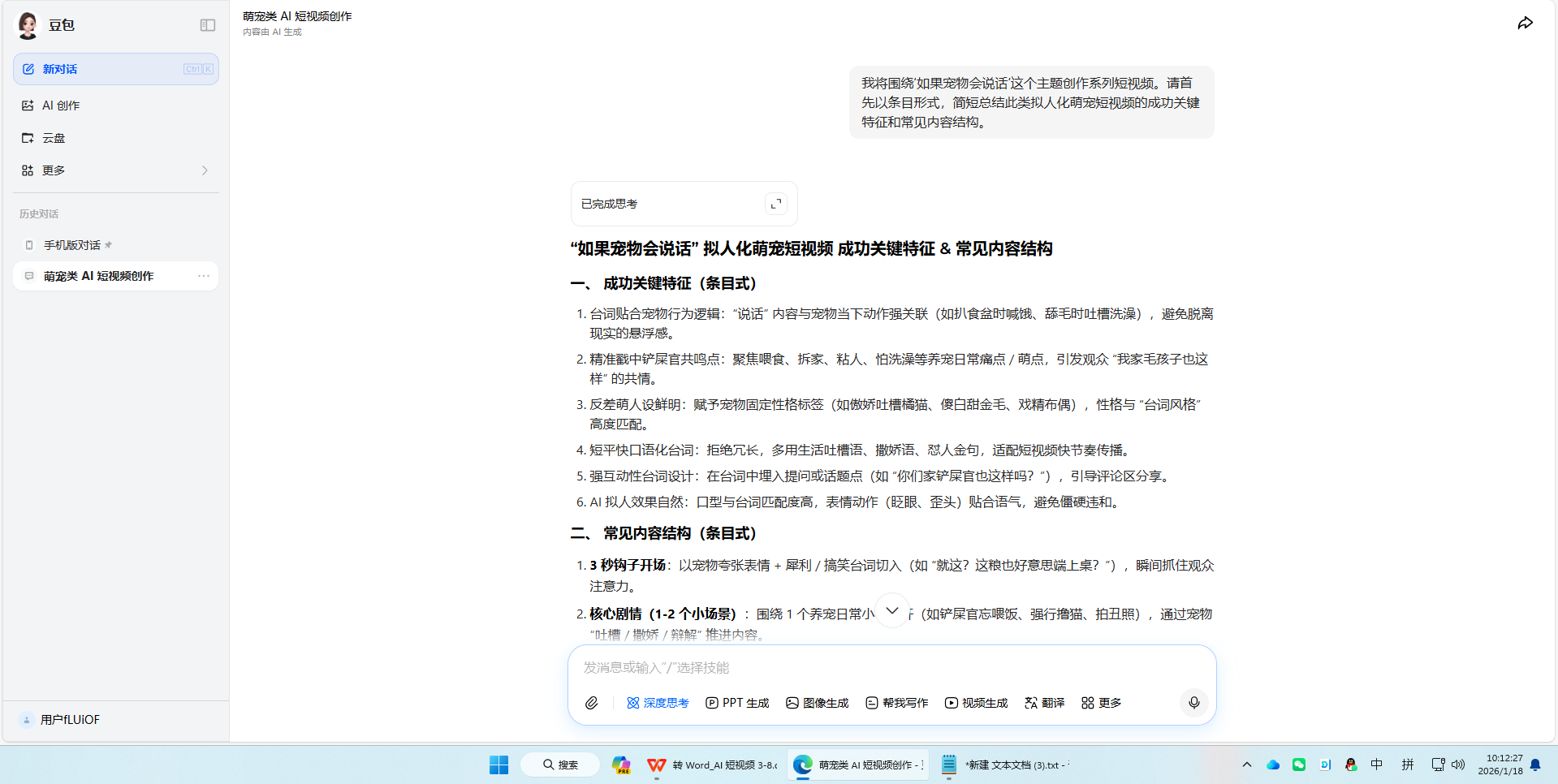Attach a file with the paperclip icon
The width and height of the screenshot is (1558, 784).
[x=592, y=703]
